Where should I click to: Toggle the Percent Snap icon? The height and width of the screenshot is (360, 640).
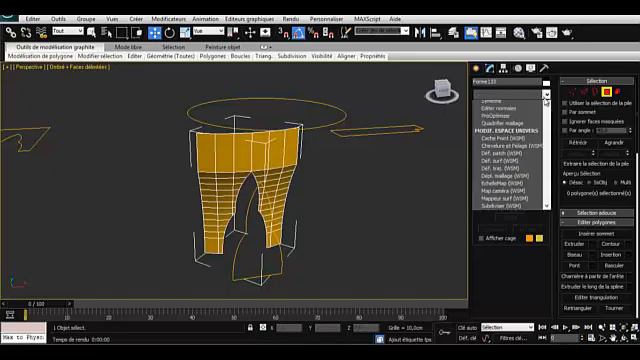(313, 32)
